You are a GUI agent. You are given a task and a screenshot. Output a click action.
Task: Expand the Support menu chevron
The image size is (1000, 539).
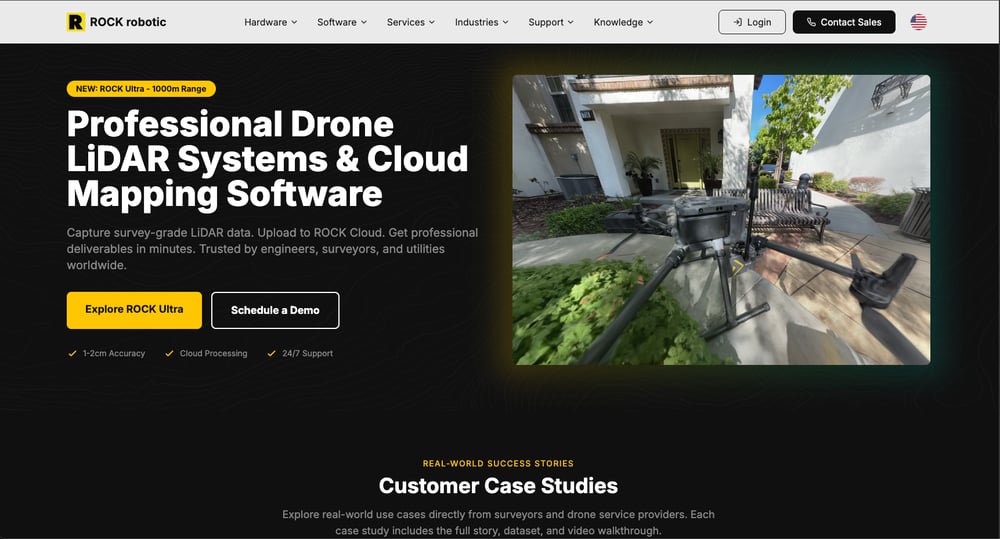coord(570,22)
